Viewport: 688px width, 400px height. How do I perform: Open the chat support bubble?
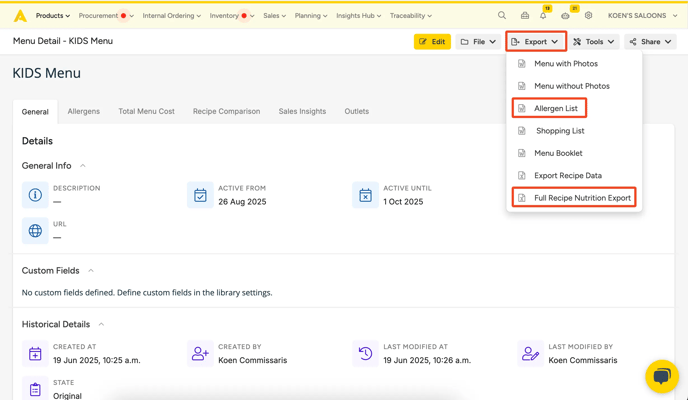pyautogui.click(x=661, y=376)
